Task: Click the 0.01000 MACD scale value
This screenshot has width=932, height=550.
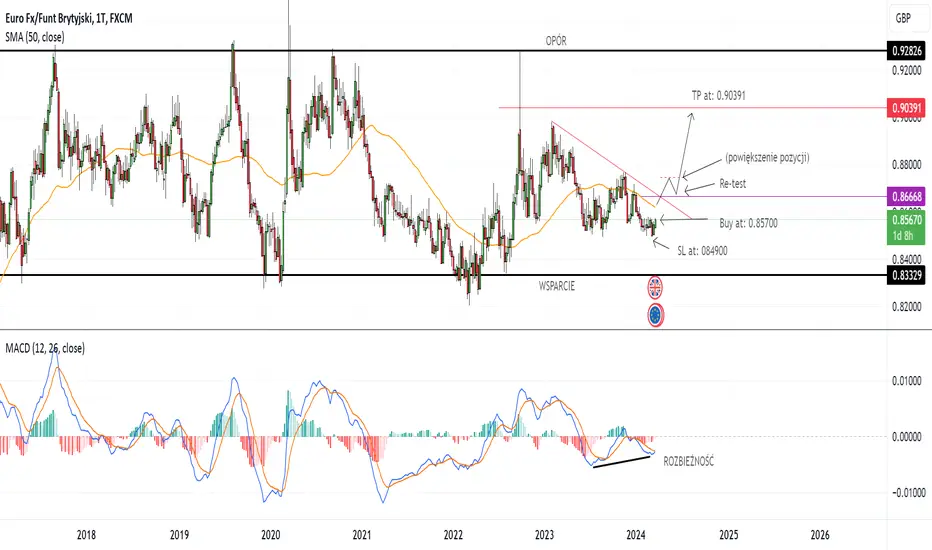Action: click(x=907, y=381)
